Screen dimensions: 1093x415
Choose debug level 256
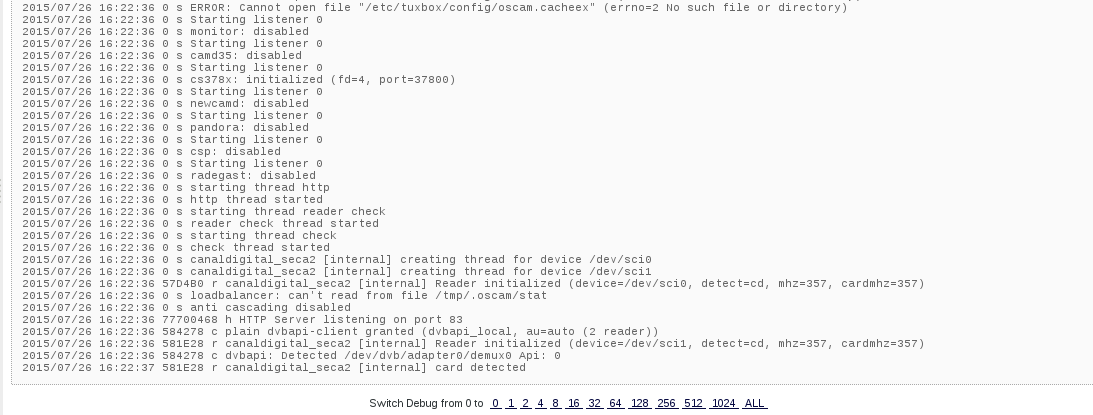point(666,403)
